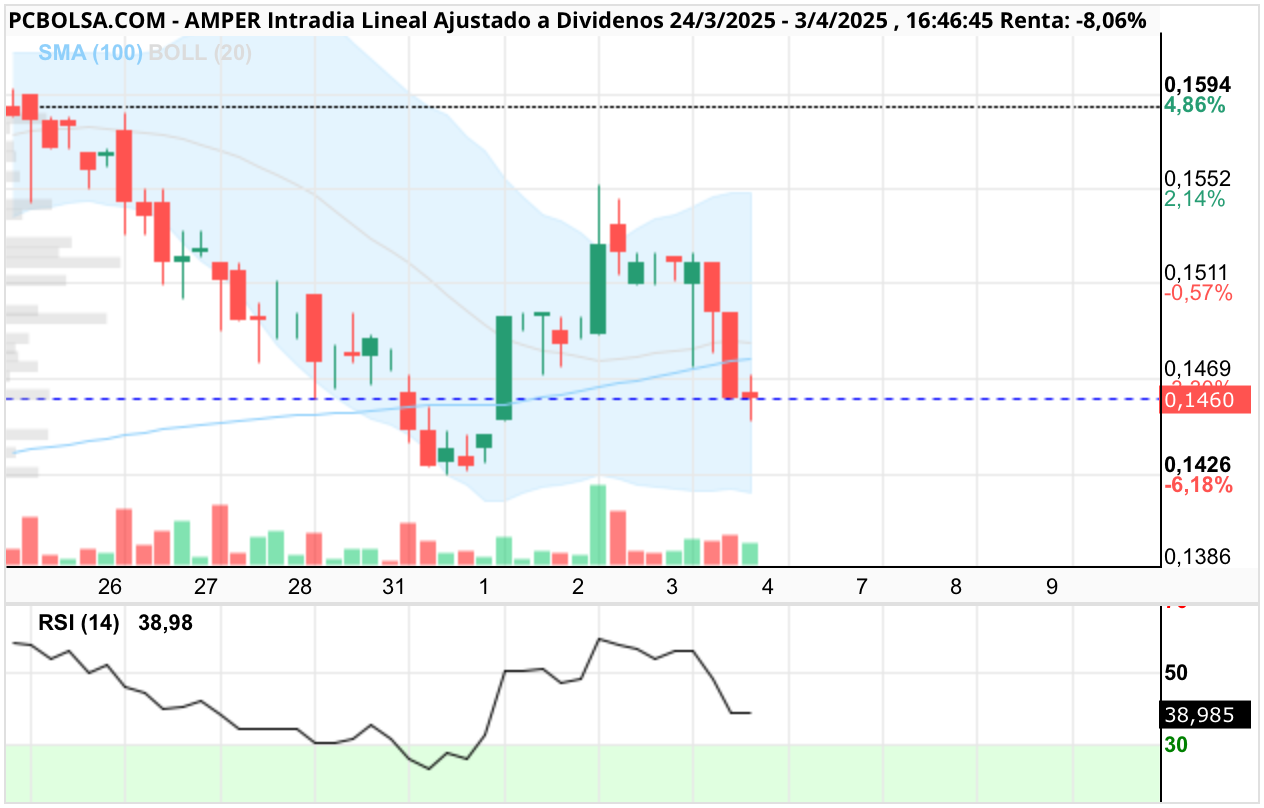Click the black 38,985 RSI value tag
The height and width of the screenshot is (808, 1264).
[1206, 714]
